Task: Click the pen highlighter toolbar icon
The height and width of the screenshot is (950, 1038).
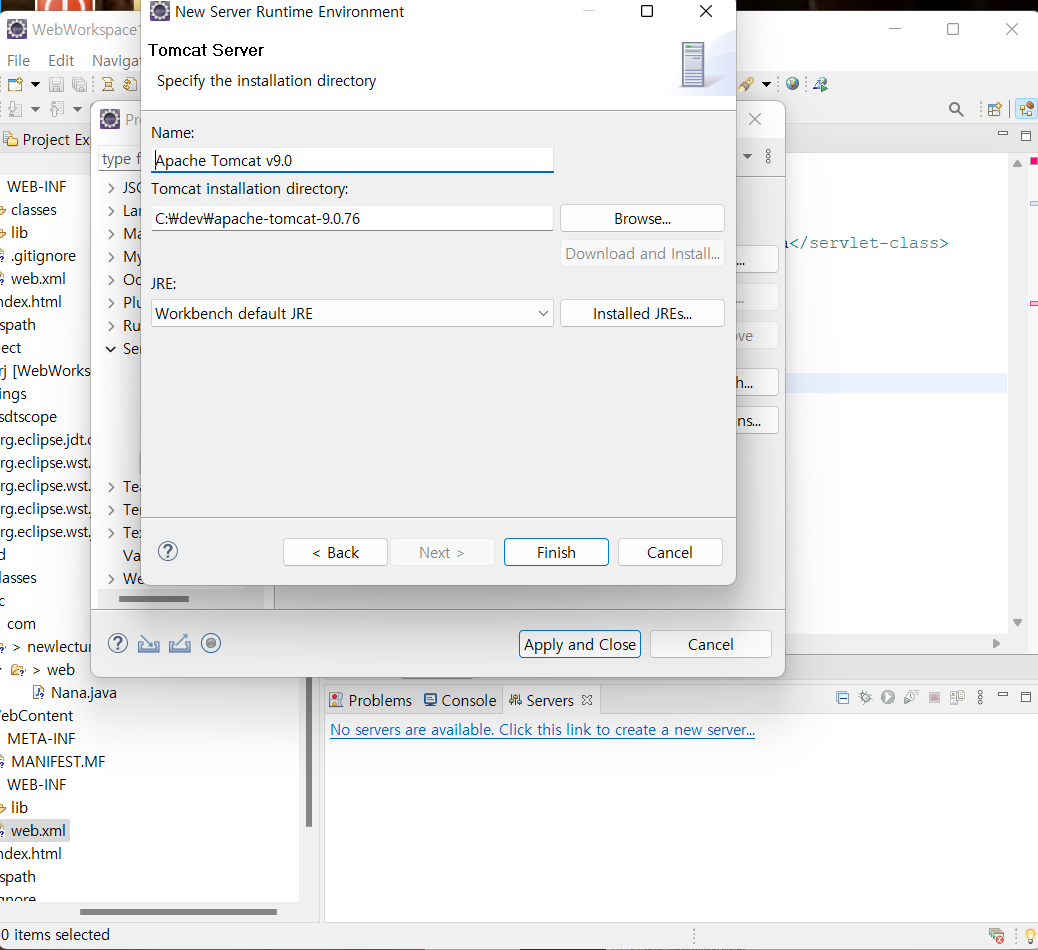Action: click(746, 83)
